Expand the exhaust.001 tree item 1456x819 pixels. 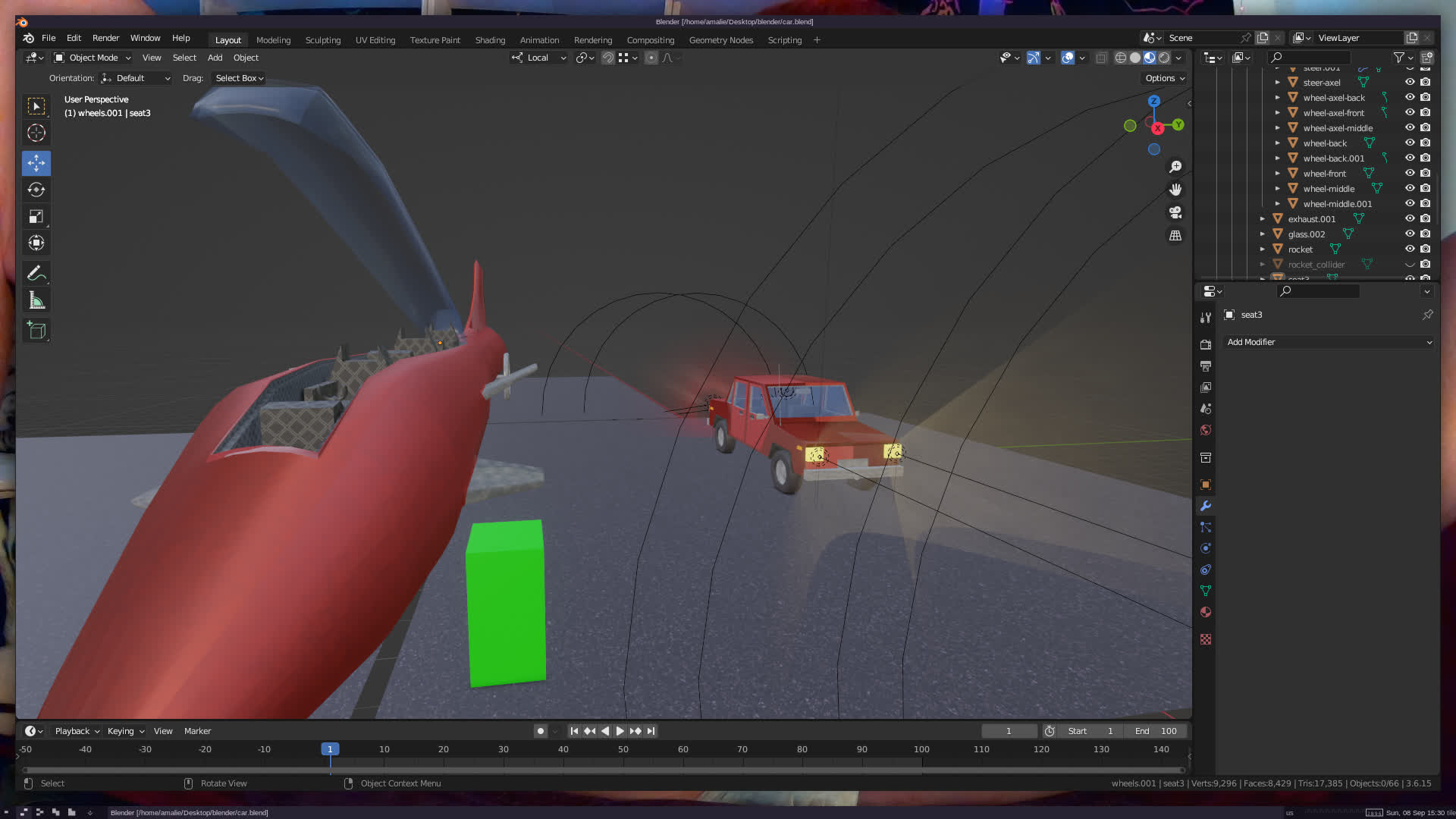[1263, 219]
